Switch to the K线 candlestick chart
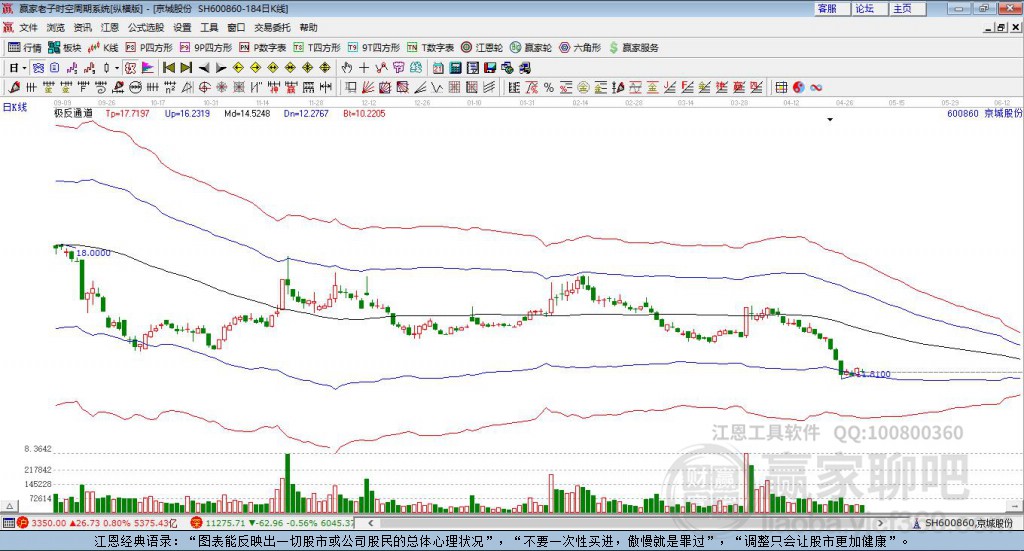Screen dimensions: 1024x551 [104, 48]
